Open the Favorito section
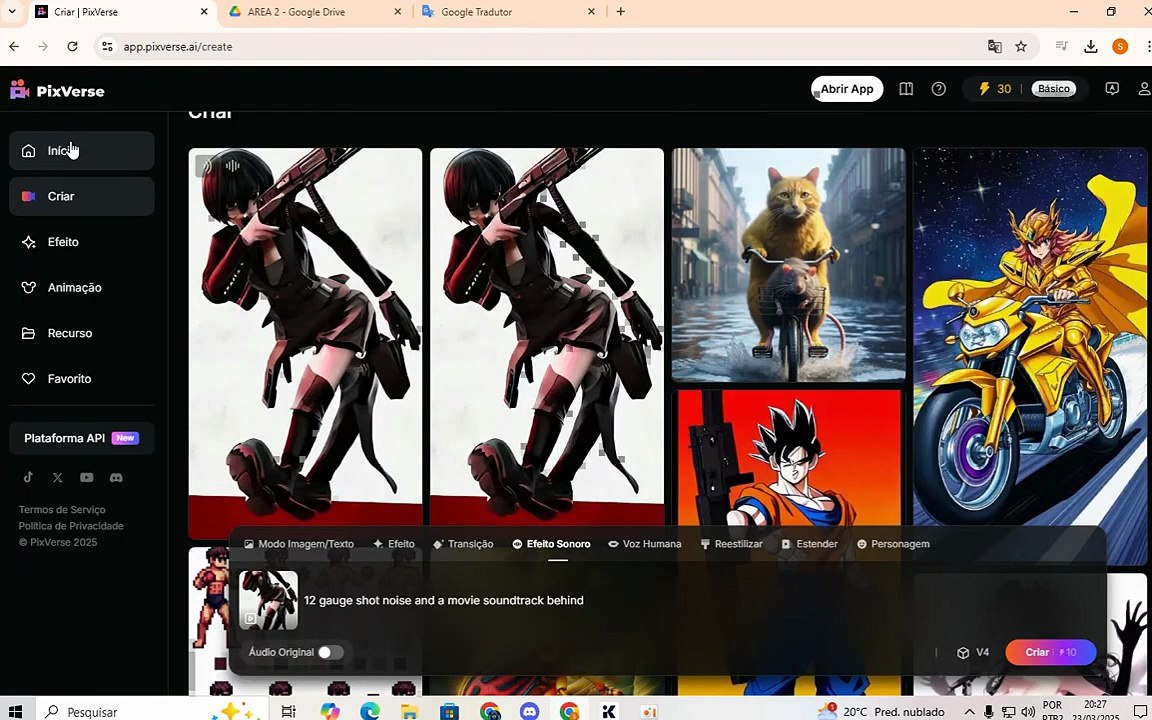1152x720 pixels. click(x=82, y=378)
